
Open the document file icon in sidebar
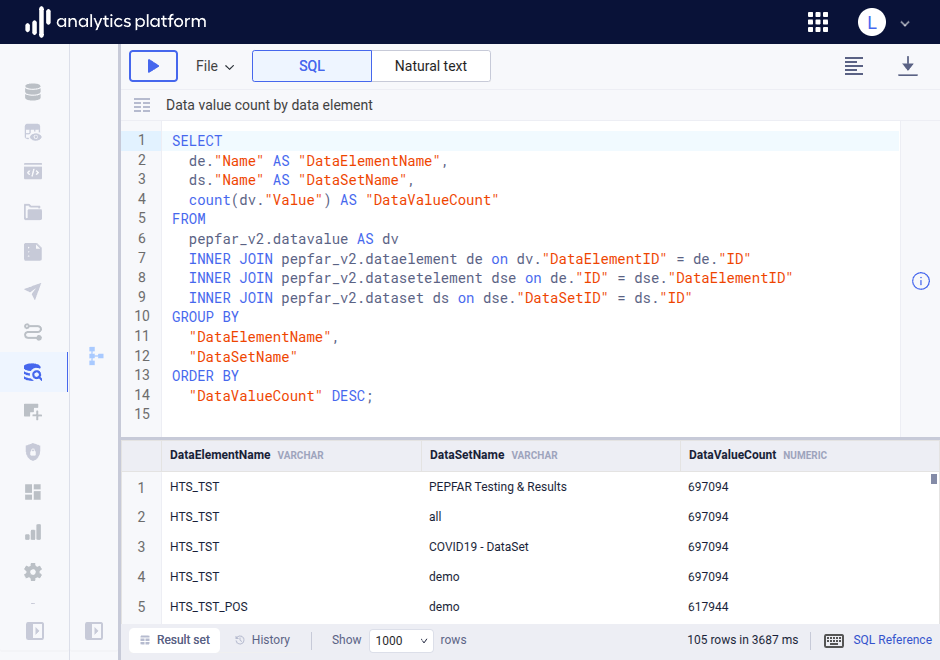(x=33, y=252)
